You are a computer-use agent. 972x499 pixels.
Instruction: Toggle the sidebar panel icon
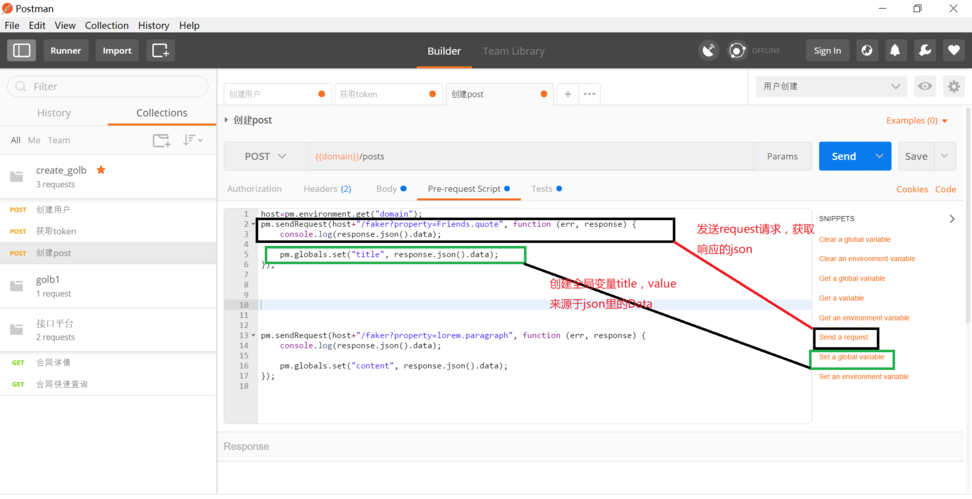[22, 51]
